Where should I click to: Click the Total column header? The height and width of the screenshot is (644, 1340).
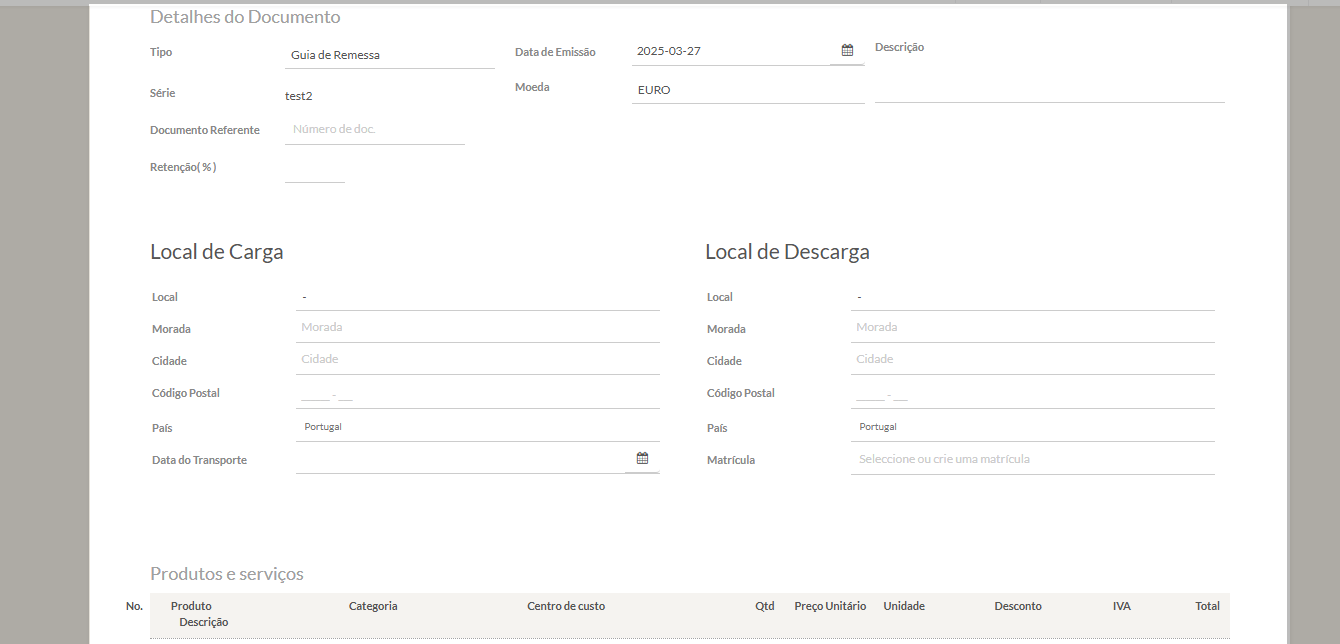tap(1207, 606)
